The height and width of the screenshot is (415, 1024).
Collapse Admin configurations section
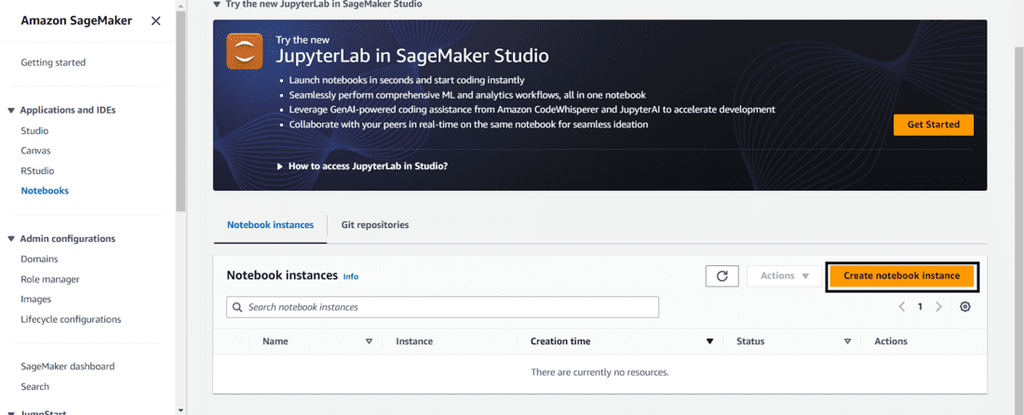pos(11,239)
